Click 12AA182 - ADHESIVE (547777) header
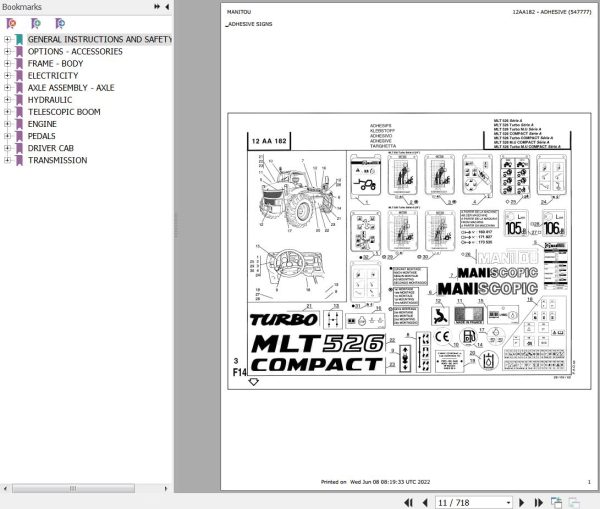Image resolution: width=600 pixels, height=509 pixels. (552, 12)
